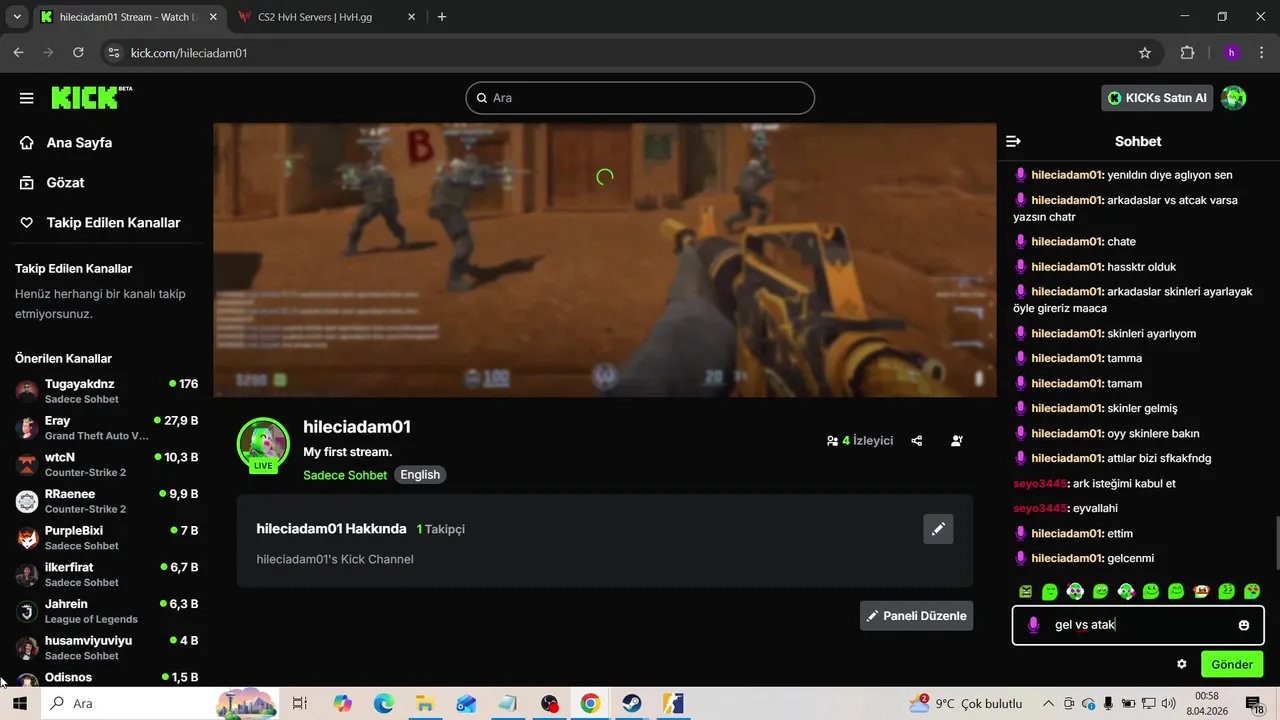Image resolution: width=1280 pixels, height=720 pixels.
Task: Go back in browser history
Action: pos(18,53)
